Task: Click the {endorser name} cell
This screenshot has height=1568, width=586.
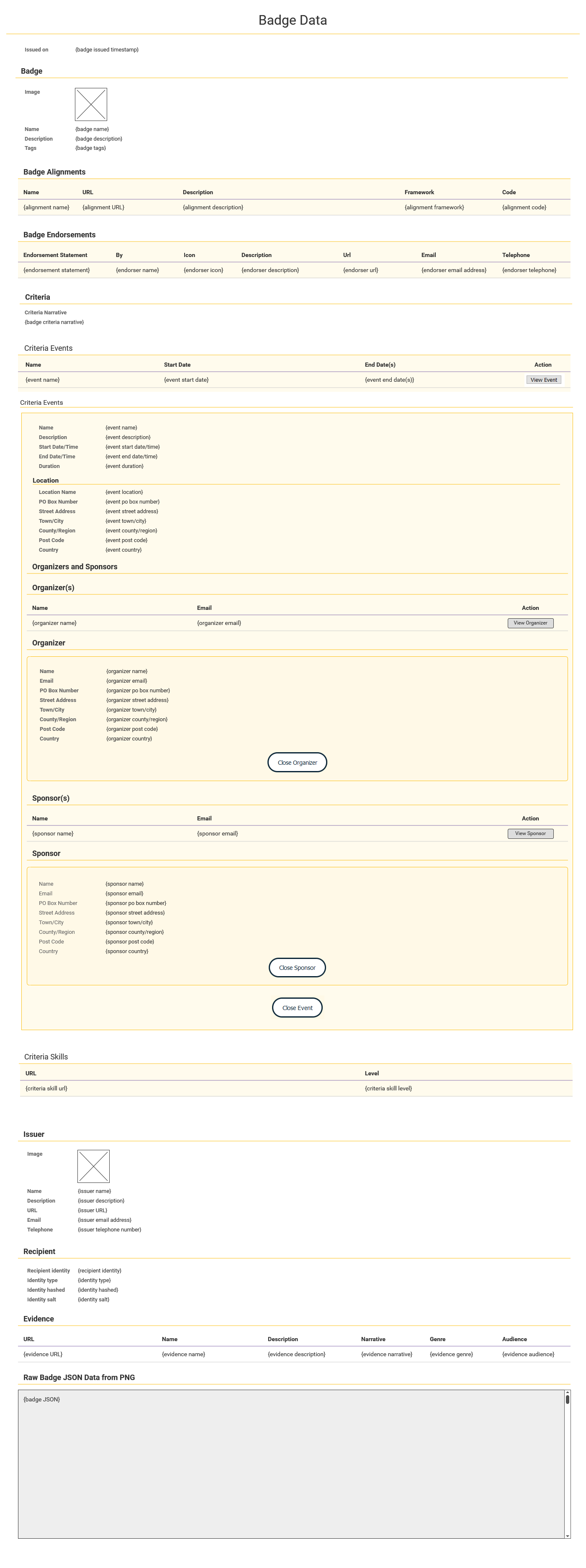Action: pyautogui.click(x=138, y=270)
